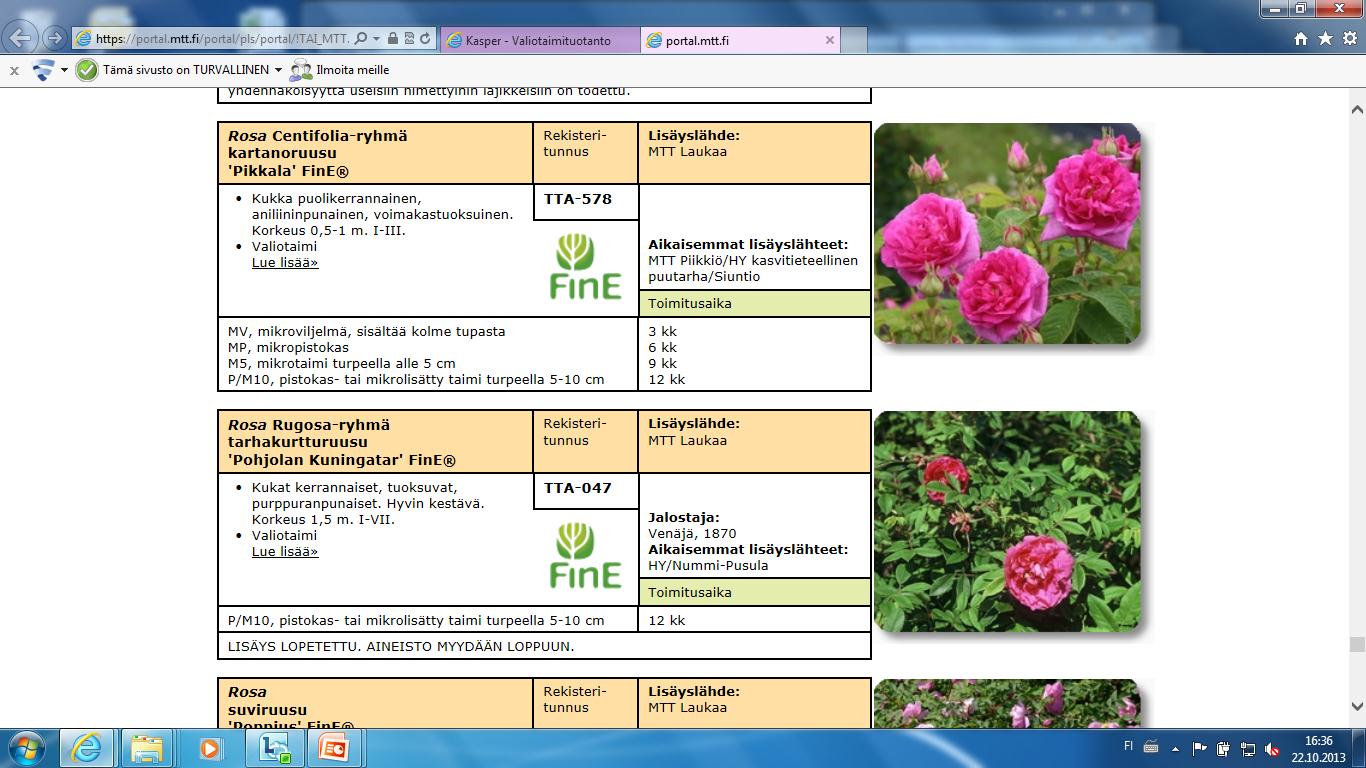
Task: Click 'HY/Nummi-Pusula' source text
Action: [708, 565]
